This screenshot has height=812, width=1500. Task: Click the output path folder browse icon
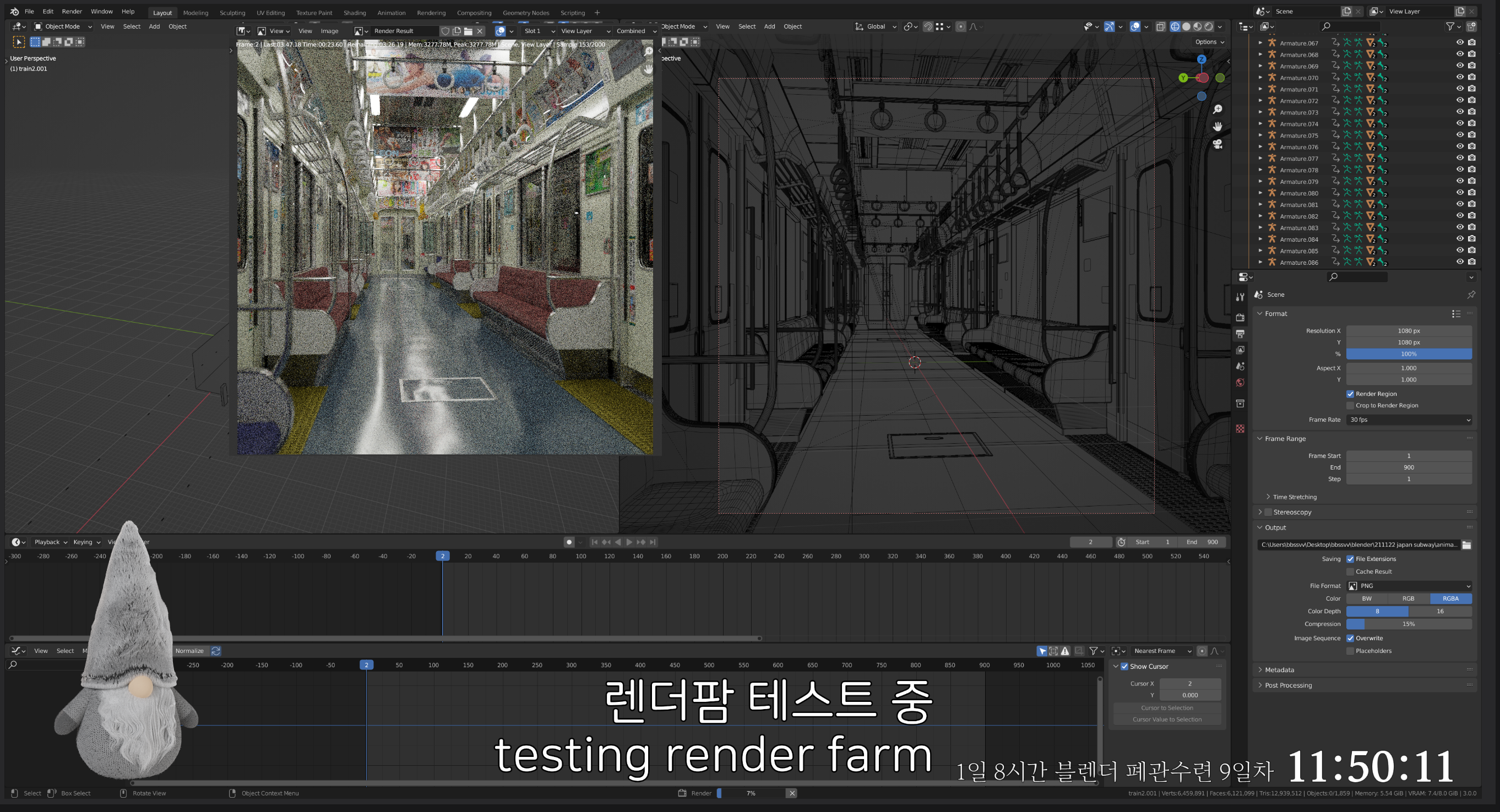(1466, 545)
